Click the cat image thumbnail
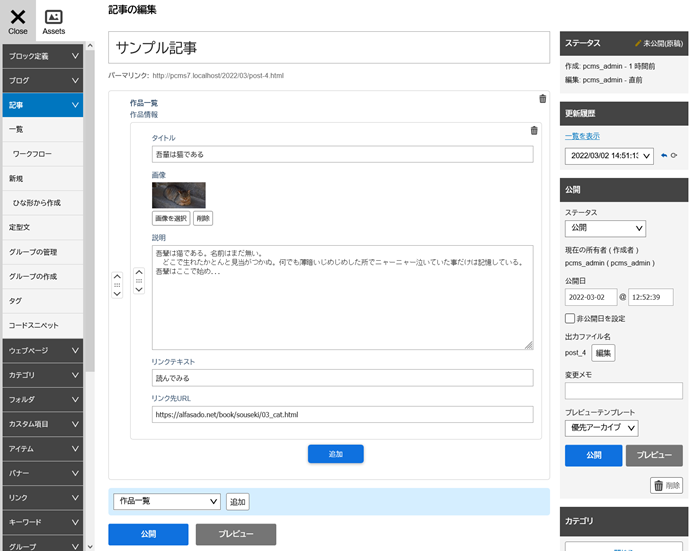 tap(179, 195)
